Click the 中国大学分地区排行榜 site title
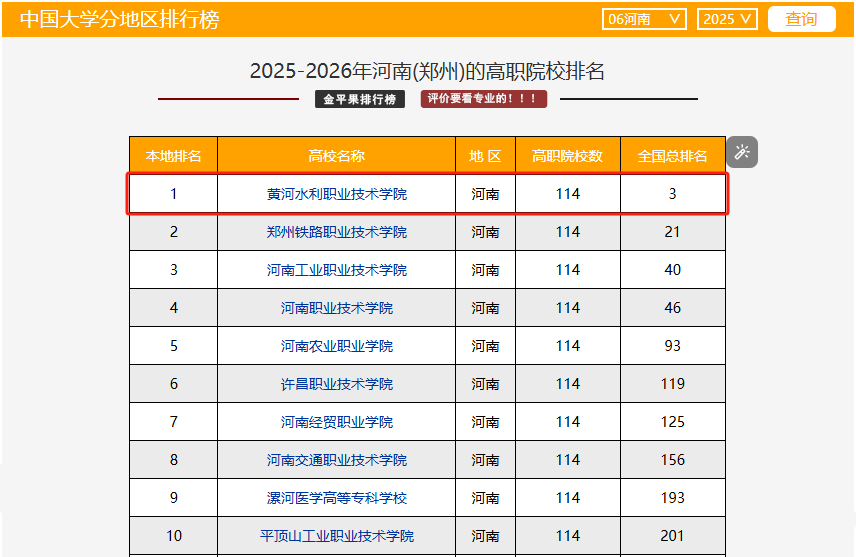The width and height of the screenshot is (856, 557). (120, 20)
